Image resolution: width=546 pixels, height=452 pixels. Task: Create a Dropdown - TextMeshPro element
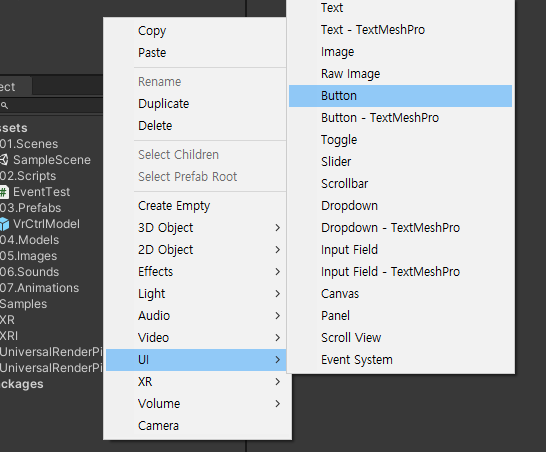[x=400, y=228]
